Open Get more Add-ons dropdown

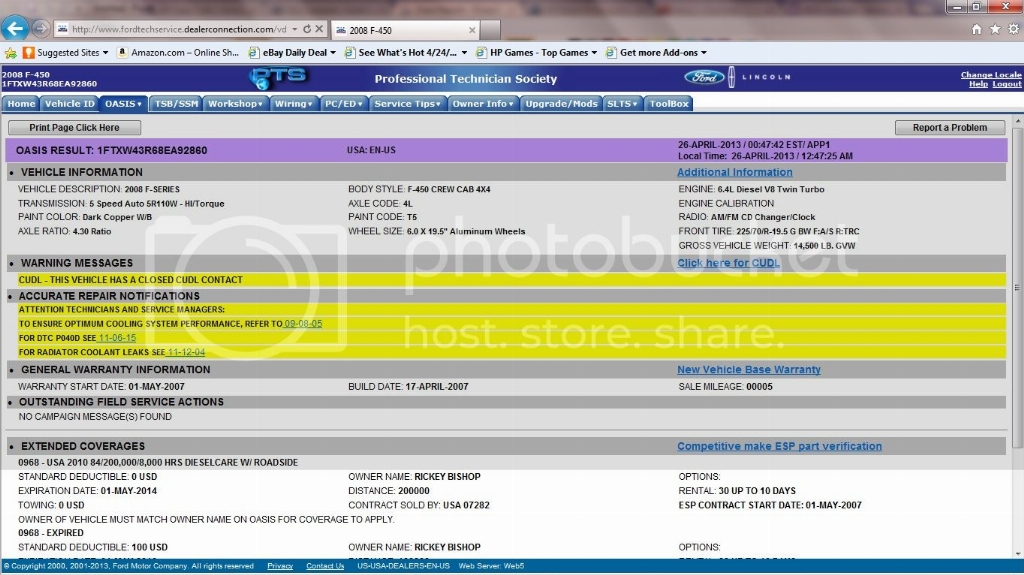(x=656, y=53)
